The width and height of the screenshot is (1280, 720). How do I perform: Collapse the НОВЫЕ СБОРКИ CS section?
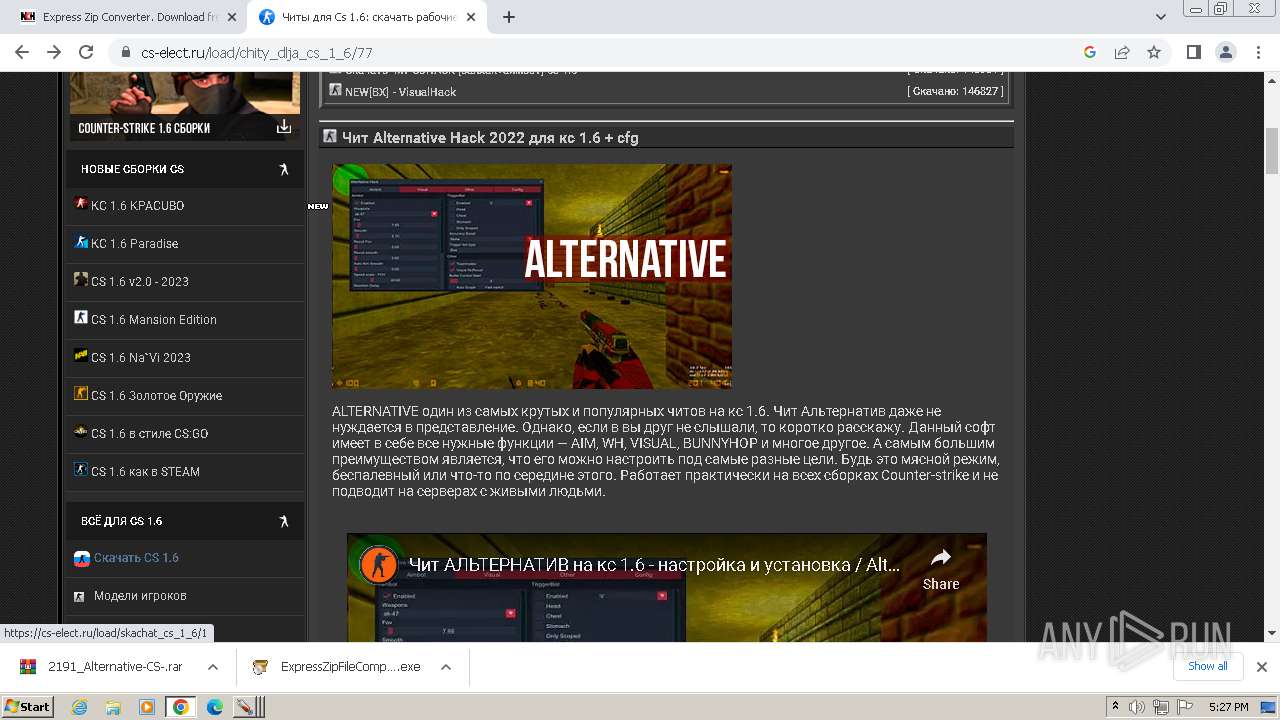[x=284, y=169]
